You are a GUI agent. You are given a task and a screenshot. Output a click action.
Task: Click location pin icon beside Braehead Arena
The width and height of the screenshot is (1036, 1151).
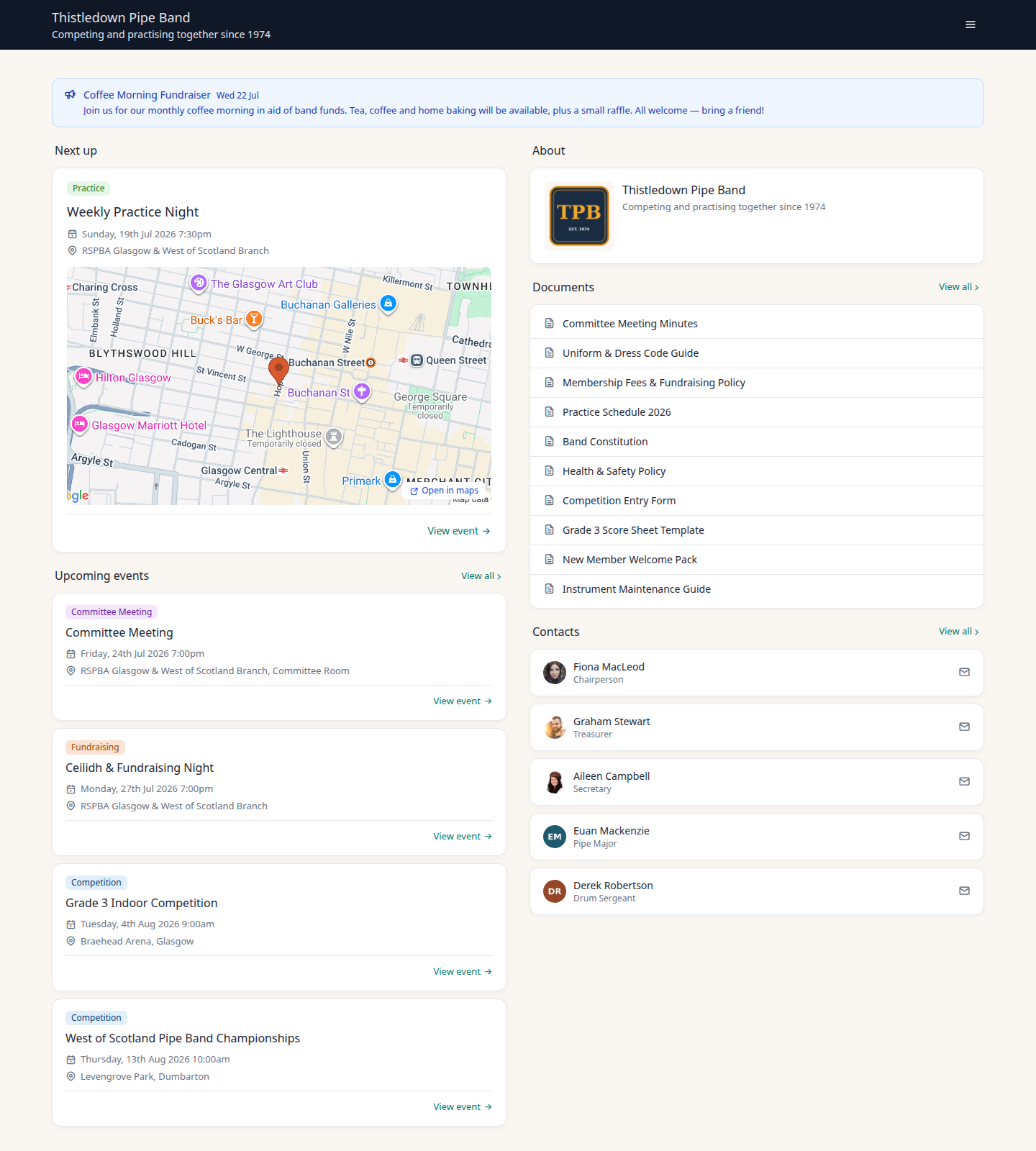71,941
